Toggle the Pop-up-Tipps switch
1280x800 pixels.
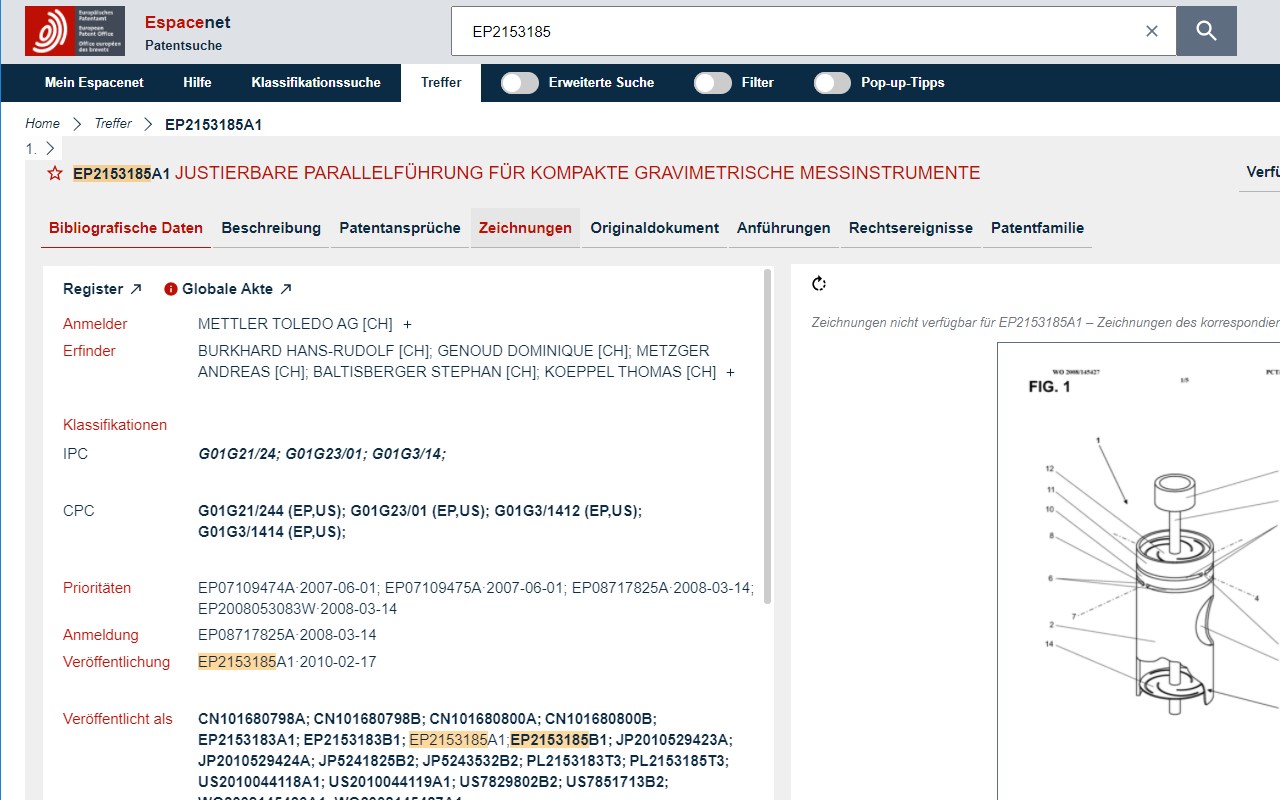pyautogui.click(x=832, y=83)
